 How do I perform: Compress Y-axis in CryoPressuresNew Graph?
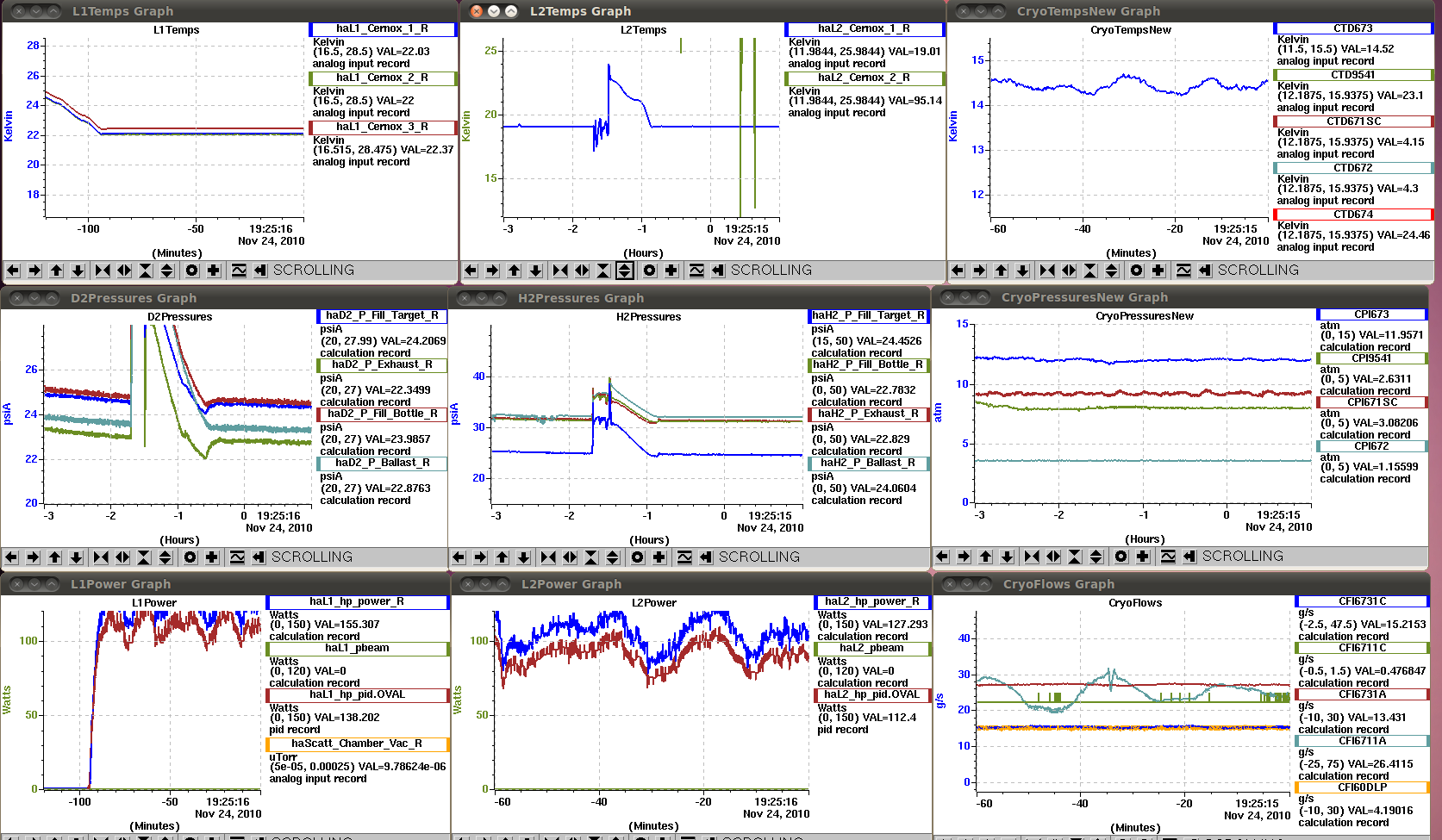(1075, 557)
